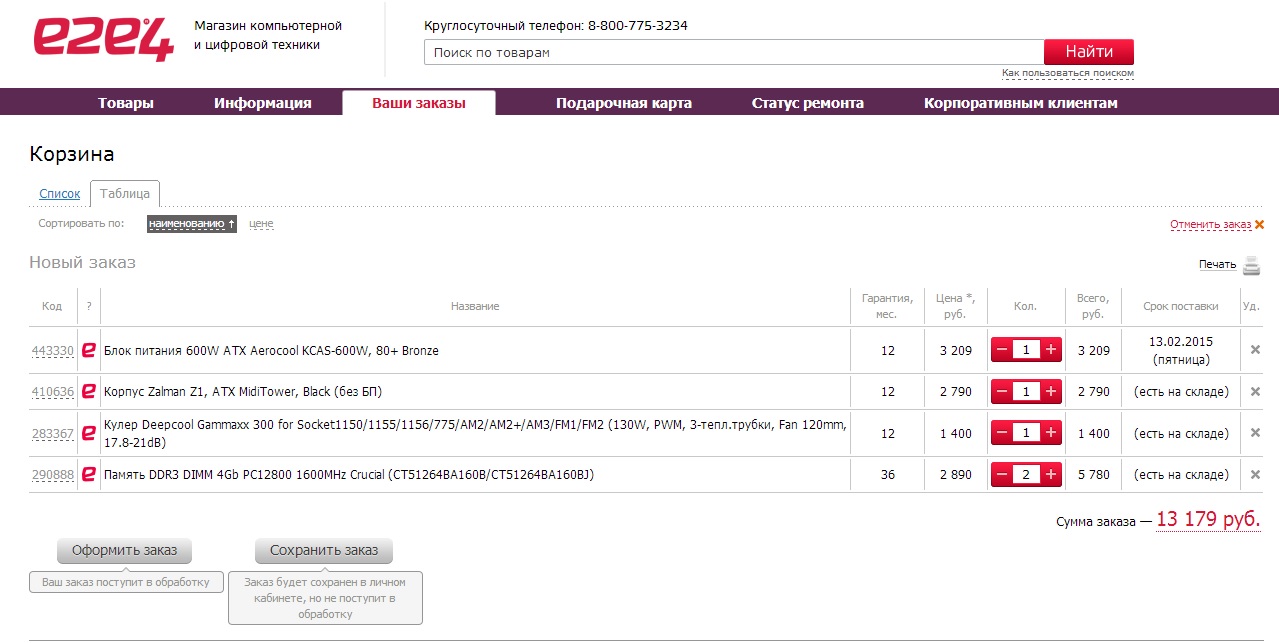The height and width of the screenshot is (643, 1279).
Task: Open product code 283367
Action: coord(53,434)
